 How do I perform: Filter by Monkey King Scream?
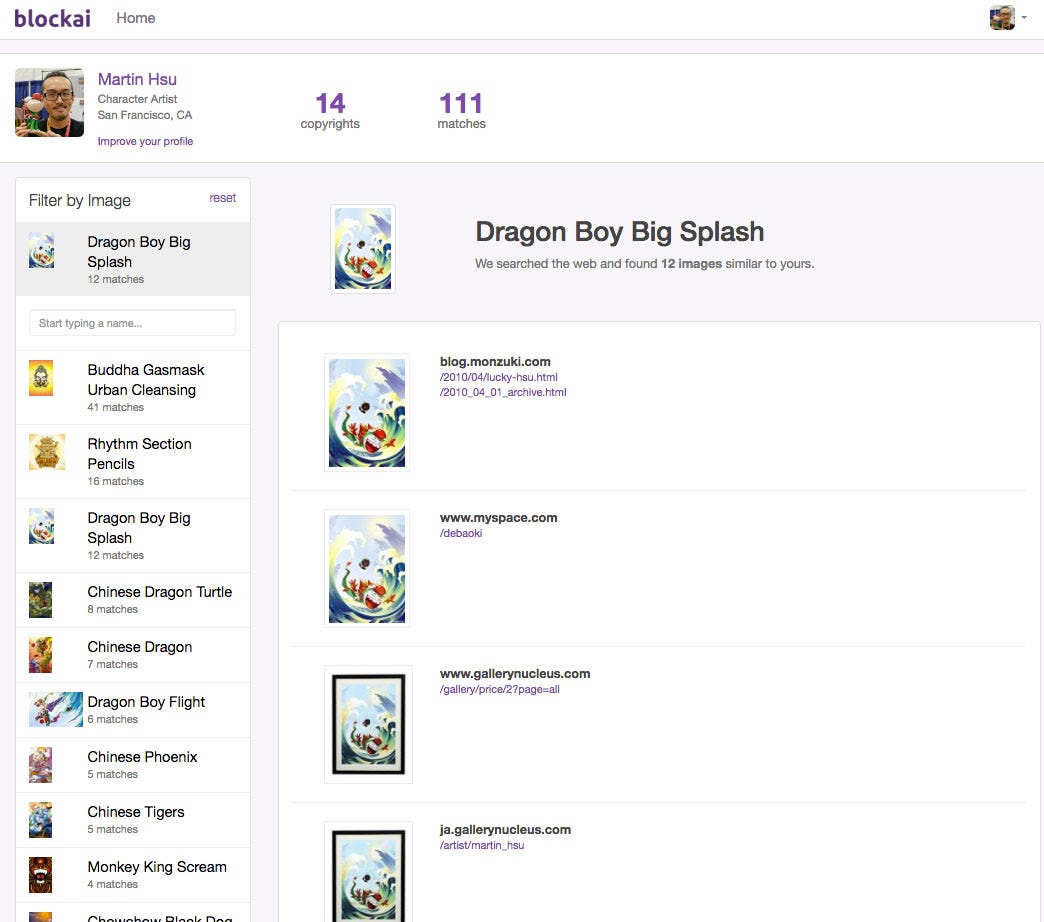pyautogui.click(x=133, y=875)
